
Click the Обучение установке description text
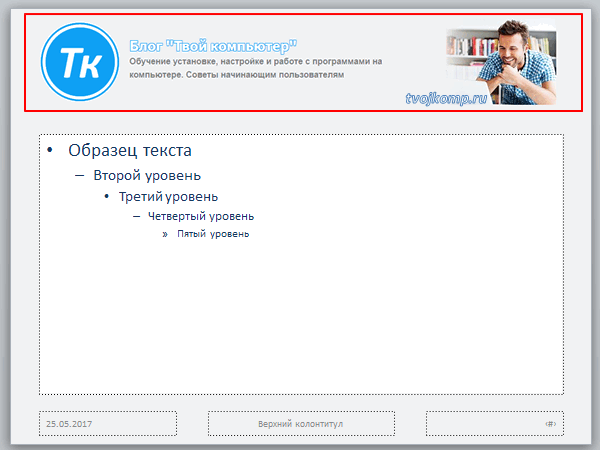pyautogui.click(x=256, y=68)
